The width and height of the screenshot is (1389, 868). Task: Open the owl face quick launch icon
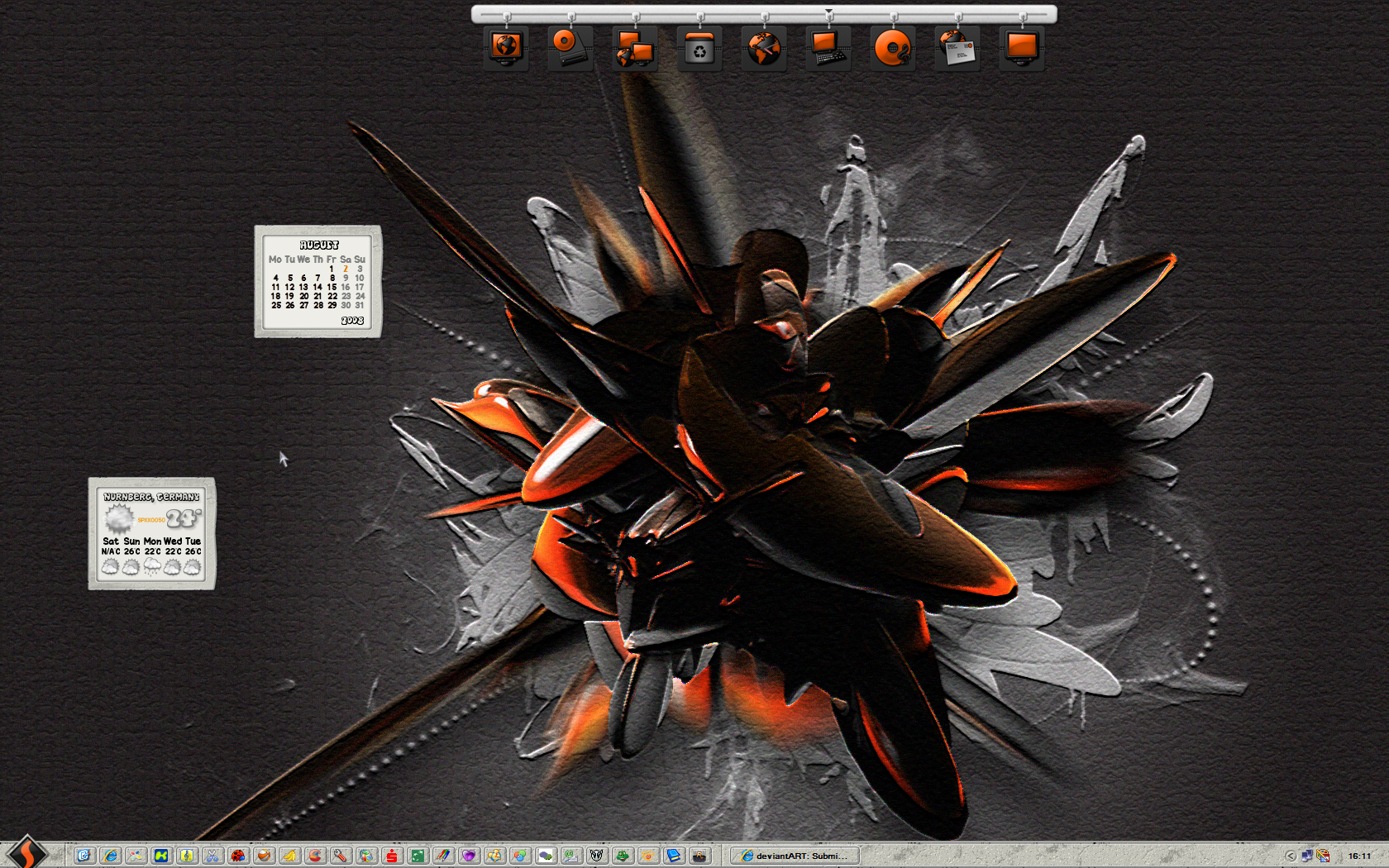click(x=598, y=856)
